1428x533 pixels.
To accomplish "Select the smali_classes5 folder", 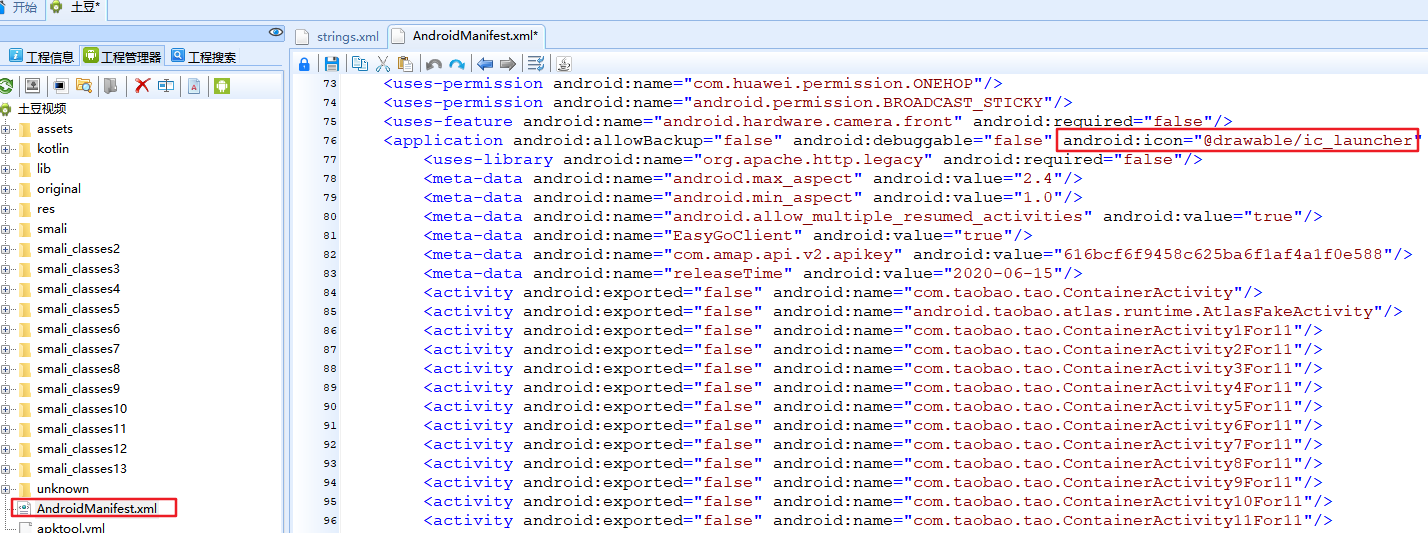I will [x=78, y=309].
